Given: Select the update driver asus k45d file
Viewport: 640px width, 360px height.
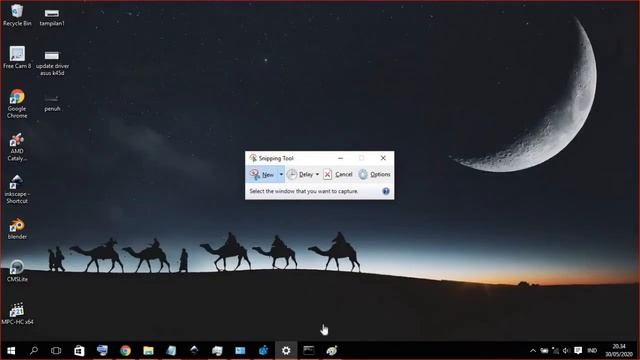Looking at the screenshot, I should (x=52, y=62).
